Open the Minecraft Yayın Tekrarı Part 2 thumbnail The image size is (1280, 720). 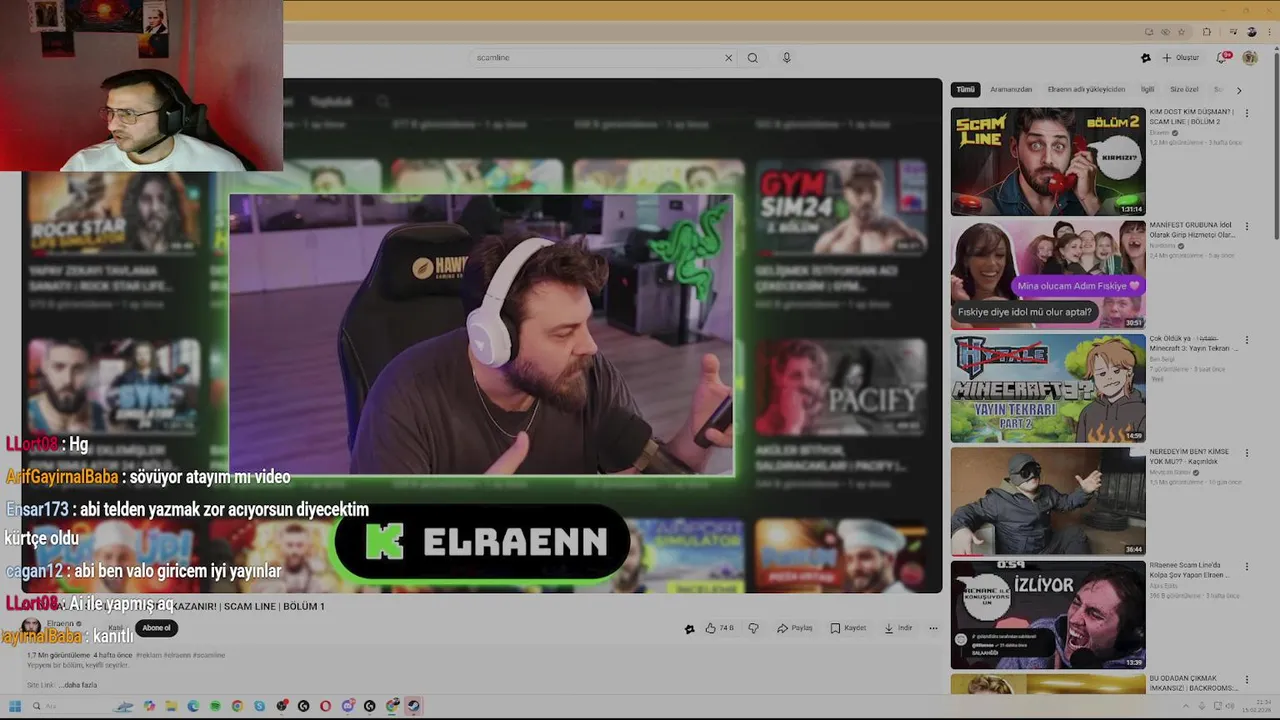tap(1048, 388)
